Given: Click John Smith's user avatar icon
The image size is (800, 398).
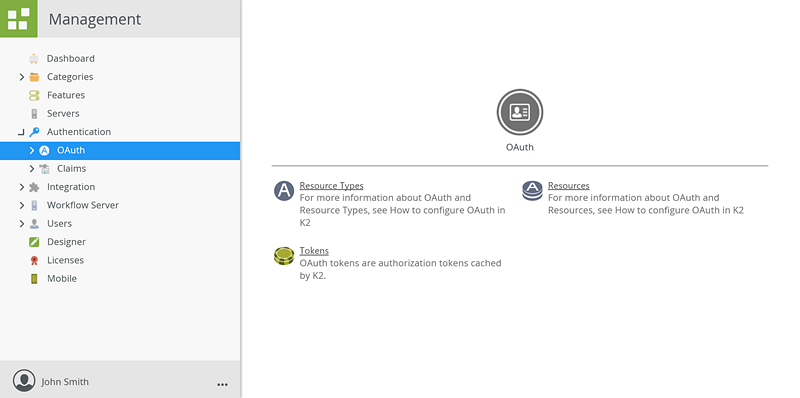Looking at the screenshot, I should (24, 381).
